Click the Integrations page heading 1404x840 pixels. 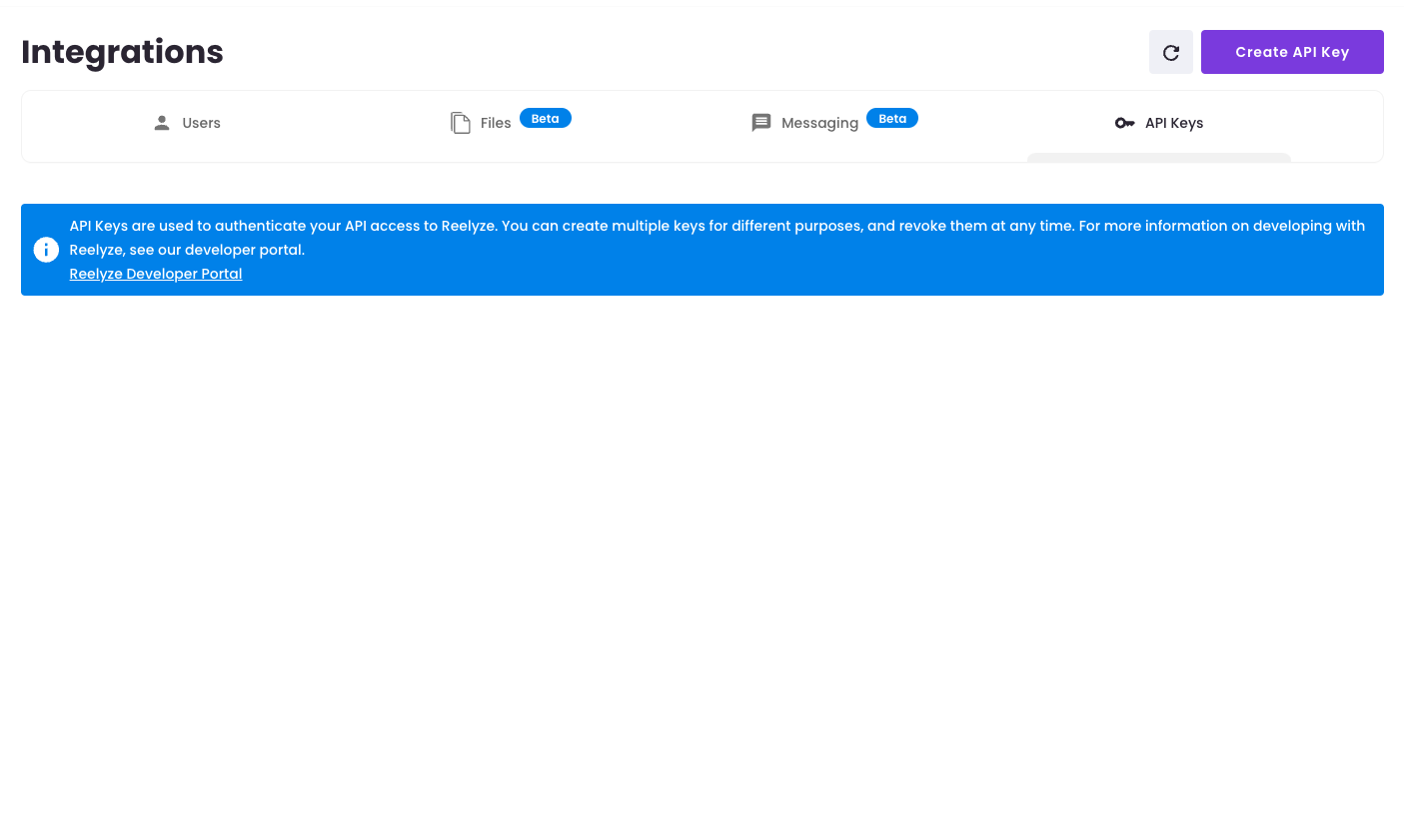click(122, 52)
